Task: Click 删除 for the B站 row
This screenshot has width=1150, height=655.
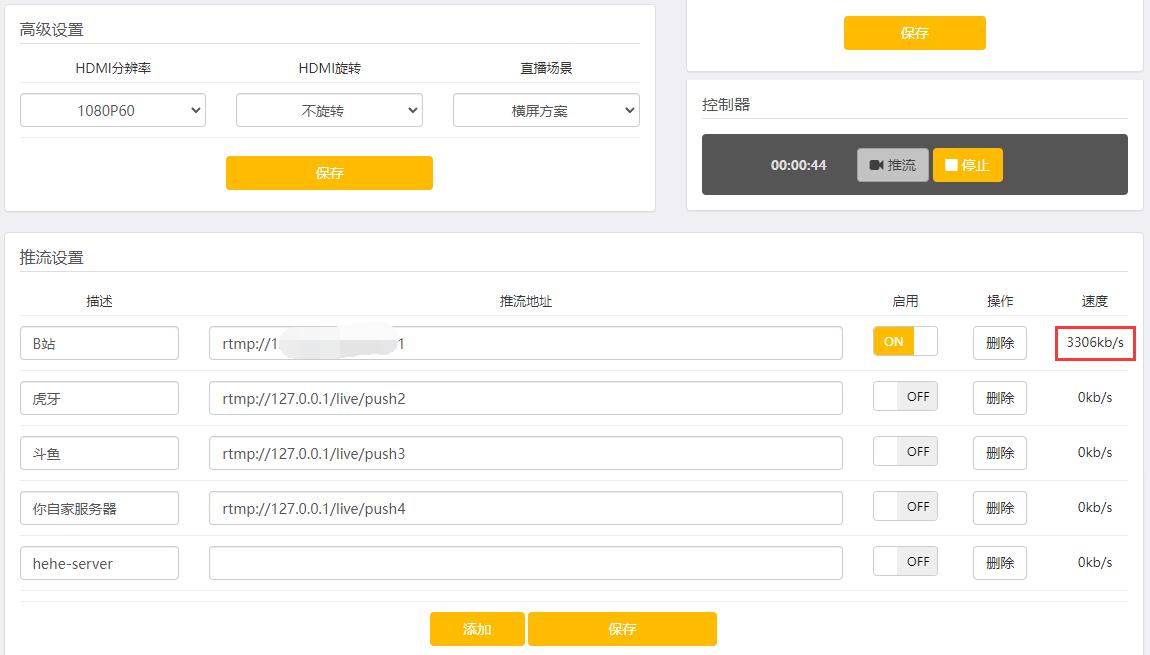Action: (x=1000, y=343)
